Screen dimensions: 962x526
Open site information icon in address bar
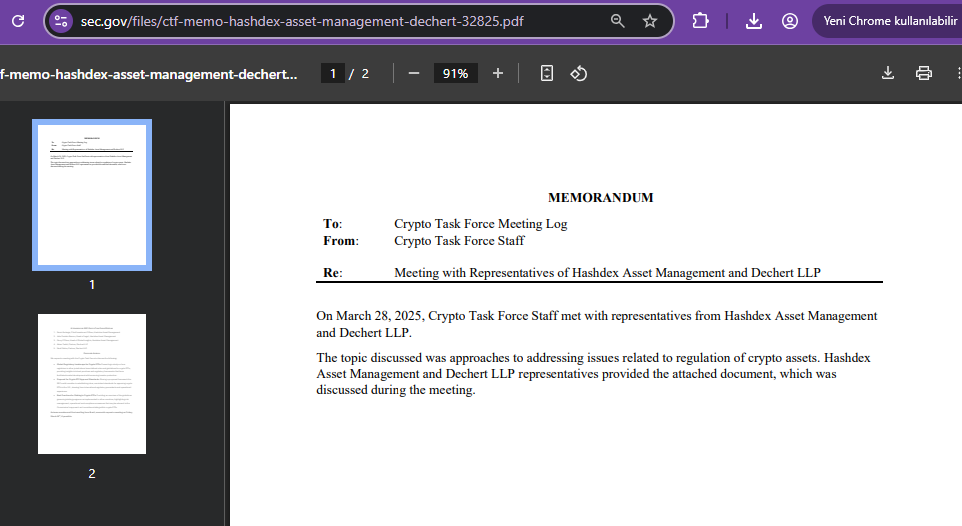[61, 21]
